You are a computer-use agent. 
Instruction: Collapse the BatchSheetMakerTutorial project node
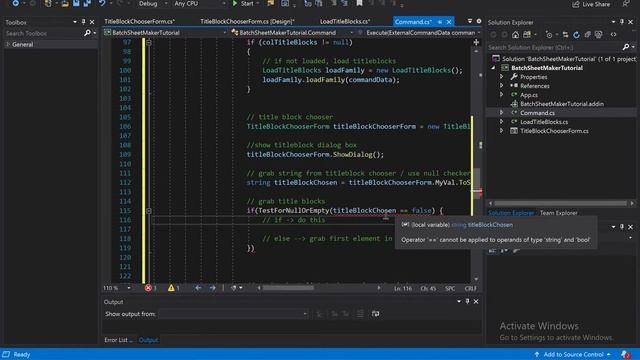coord(493,68)
